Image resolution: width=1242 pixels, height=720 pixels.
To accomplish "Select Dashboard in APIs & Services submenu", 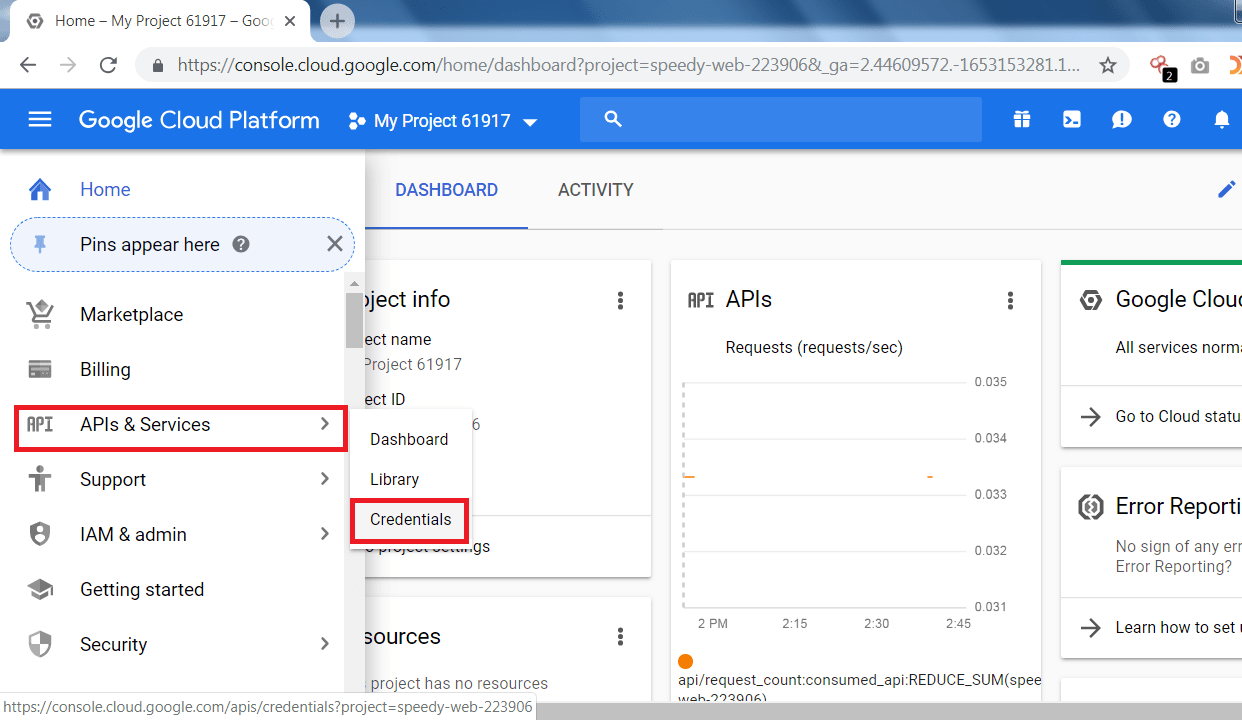I will (x=409, y=439).
